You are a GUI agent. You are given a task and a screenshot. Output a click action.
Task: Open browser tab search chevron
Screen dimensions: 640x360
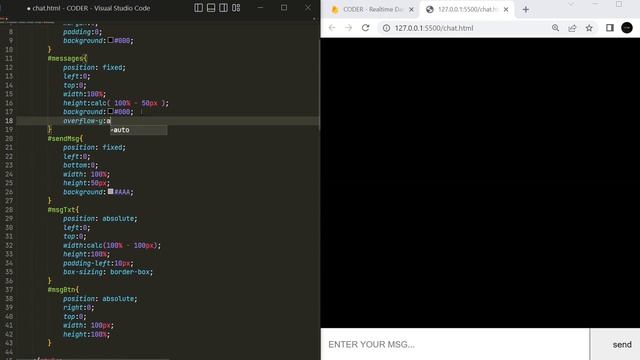pyautogui.click(x=571, y=4)
